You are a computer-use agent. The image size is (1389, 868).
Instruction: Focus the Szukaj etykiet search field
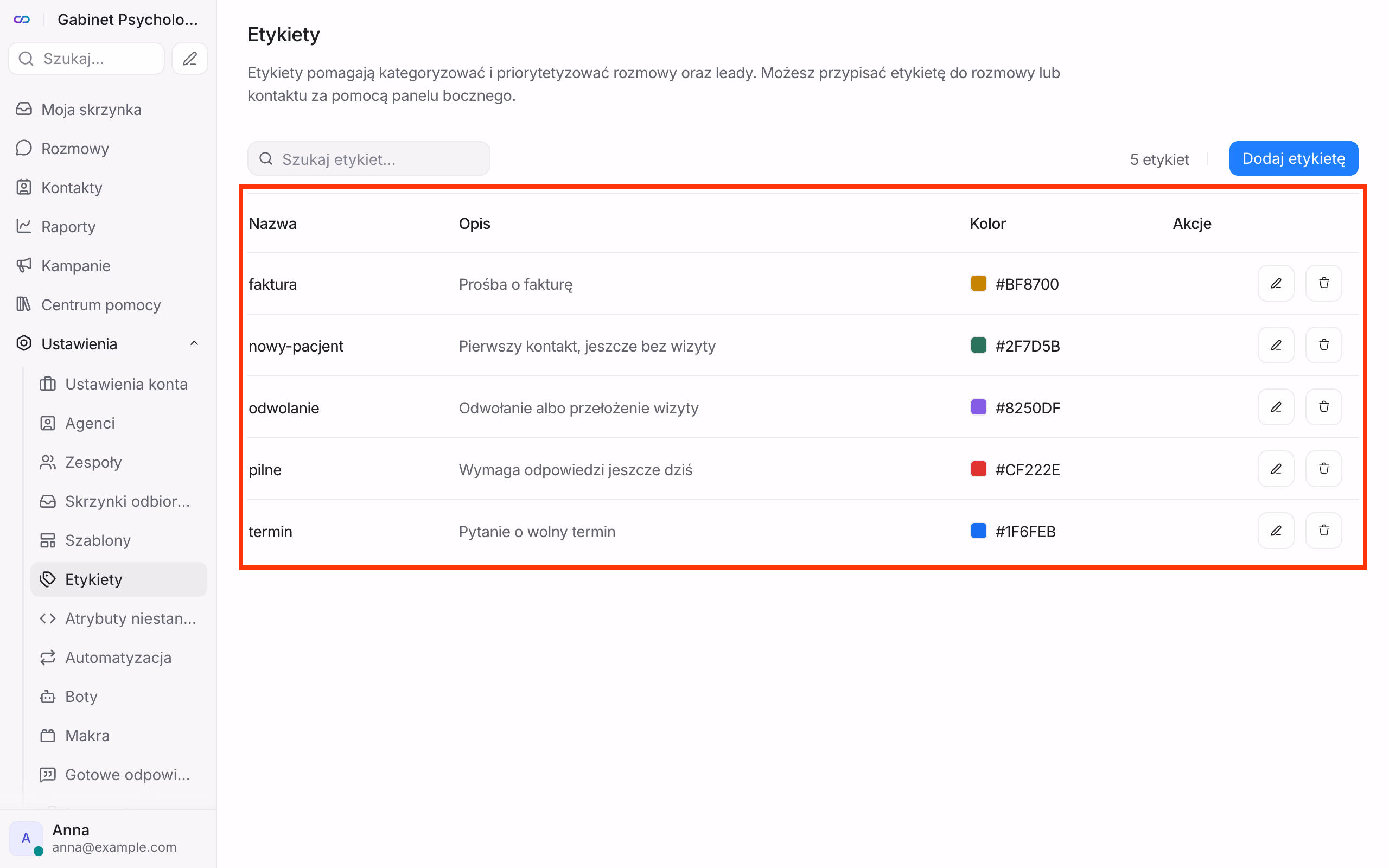tap(368, 159)
